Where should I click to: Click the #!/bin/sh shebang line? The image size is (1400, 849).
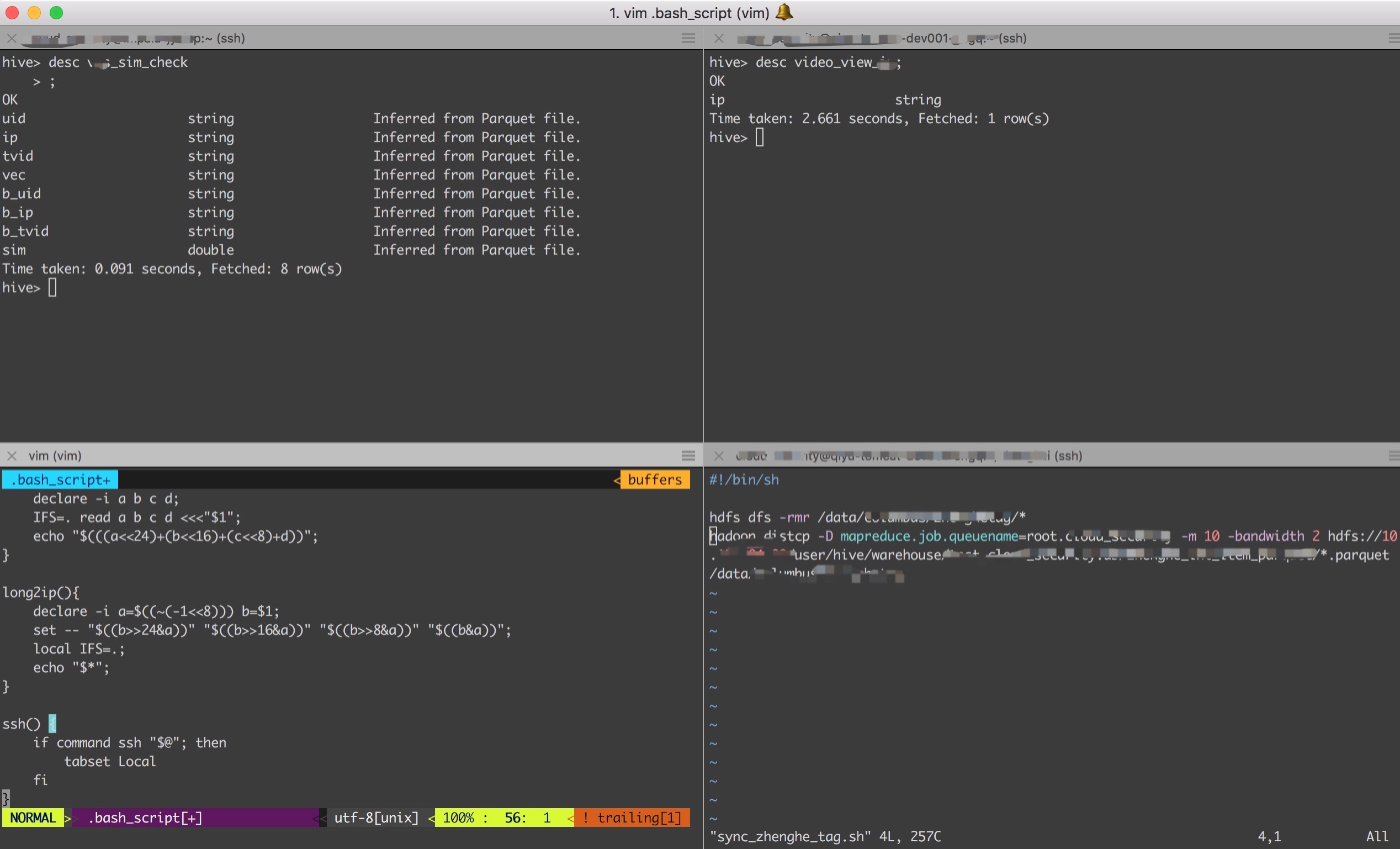click(x=744, y=479)
